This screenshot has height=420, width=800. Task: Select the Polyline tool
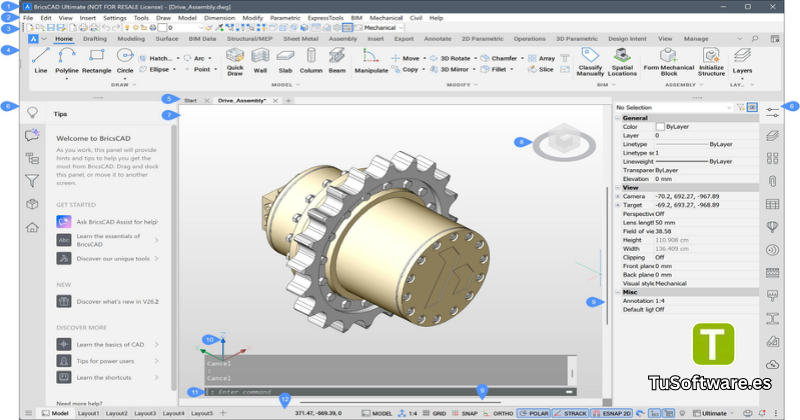click(x=67, y=61)
